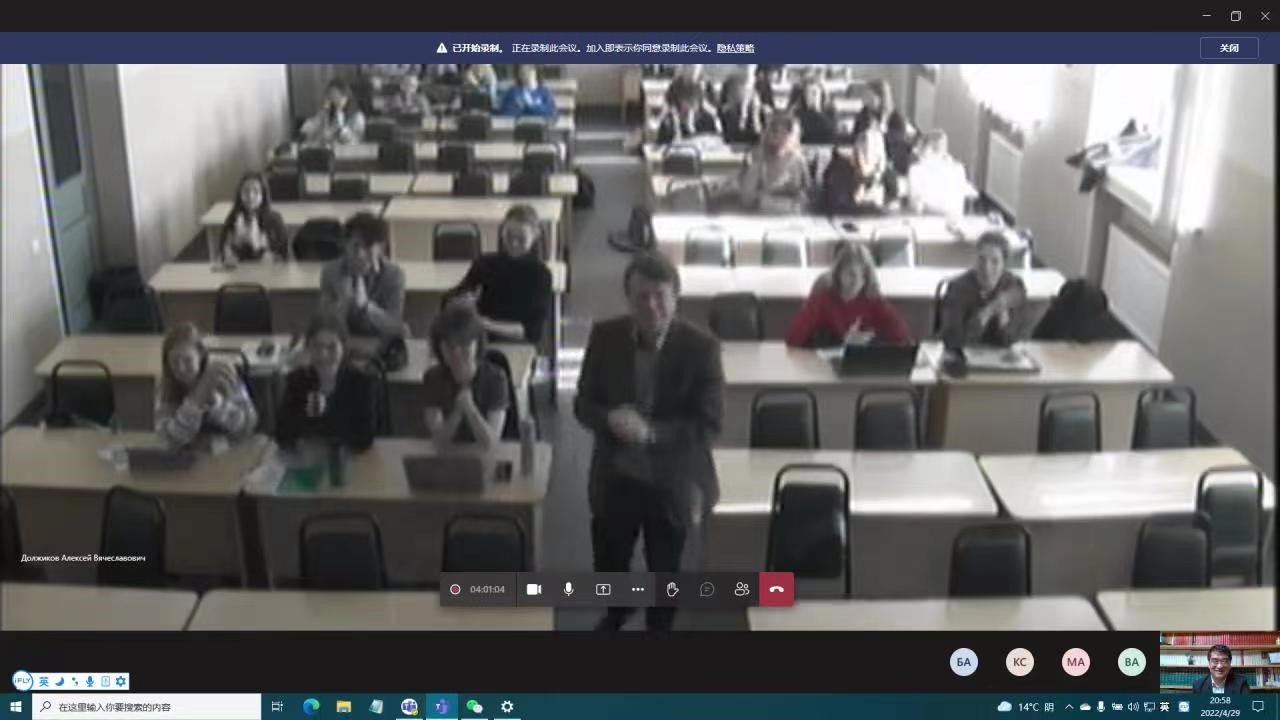This screenshot has width=1280, height=720.
Task: Click the self-view video thumbnail
Action: (x=1219, y=663)
